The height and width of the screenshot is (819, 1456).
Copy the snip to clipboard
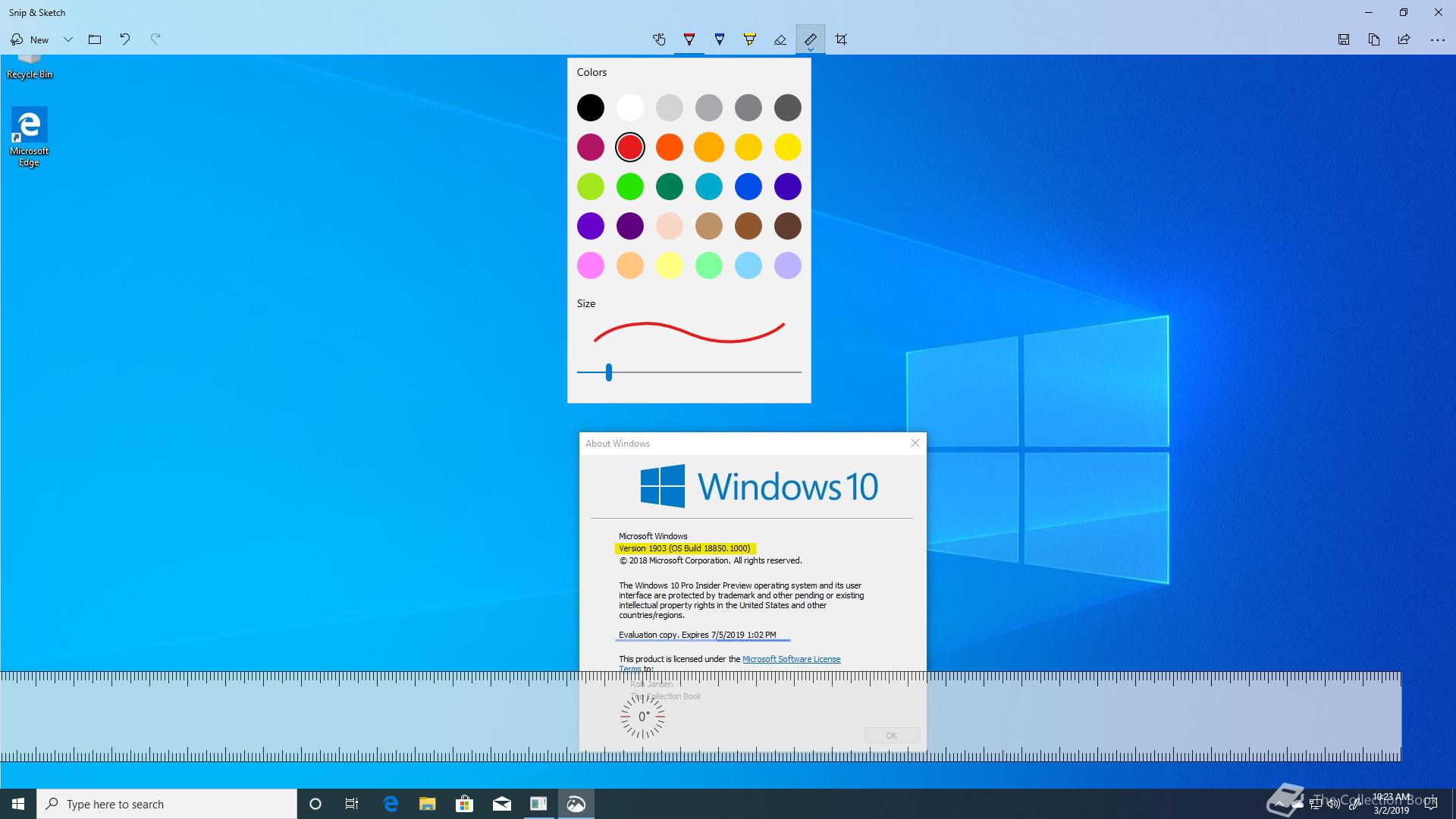1374,39
